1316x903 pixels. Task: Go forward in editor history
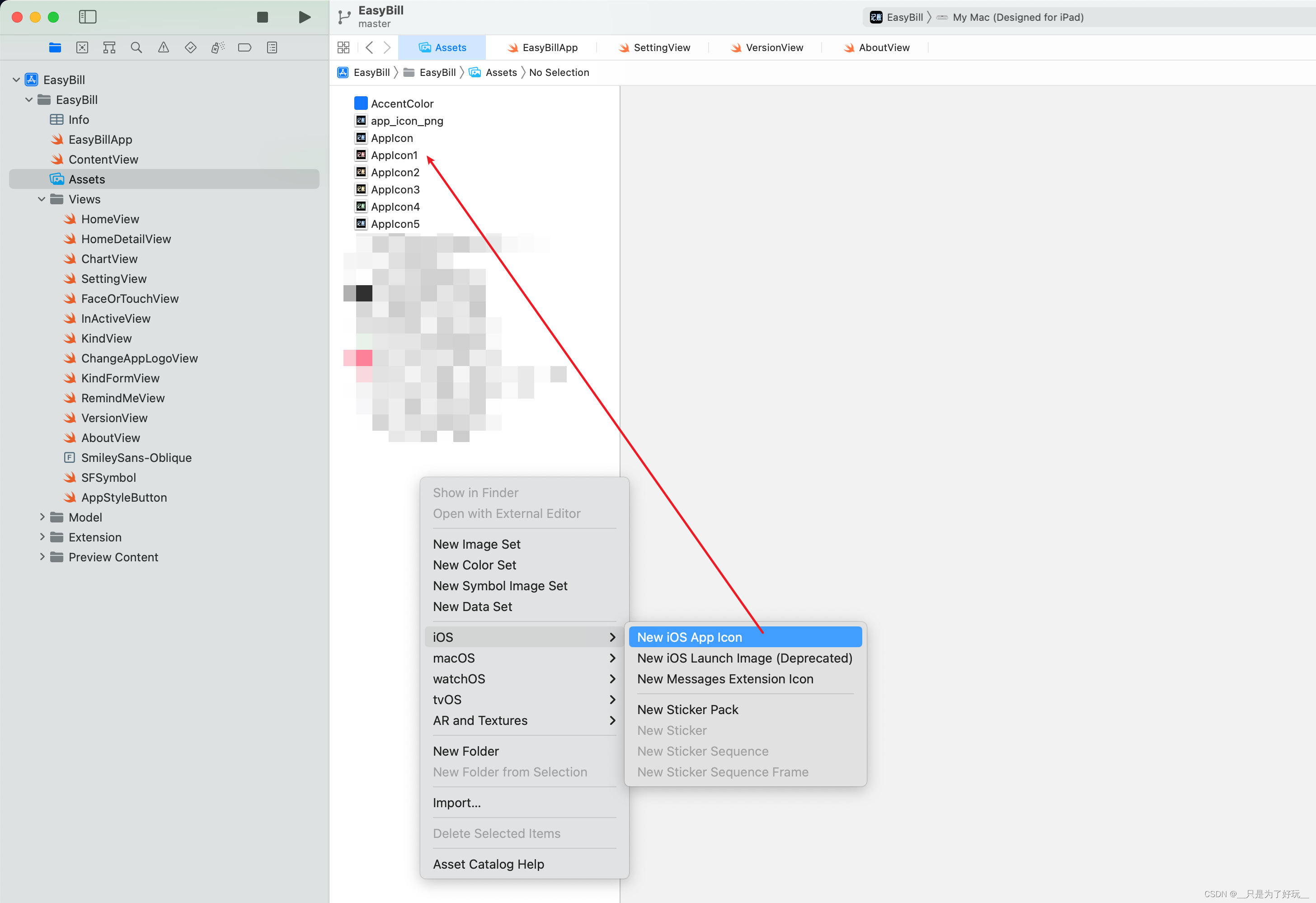(387, 47)
